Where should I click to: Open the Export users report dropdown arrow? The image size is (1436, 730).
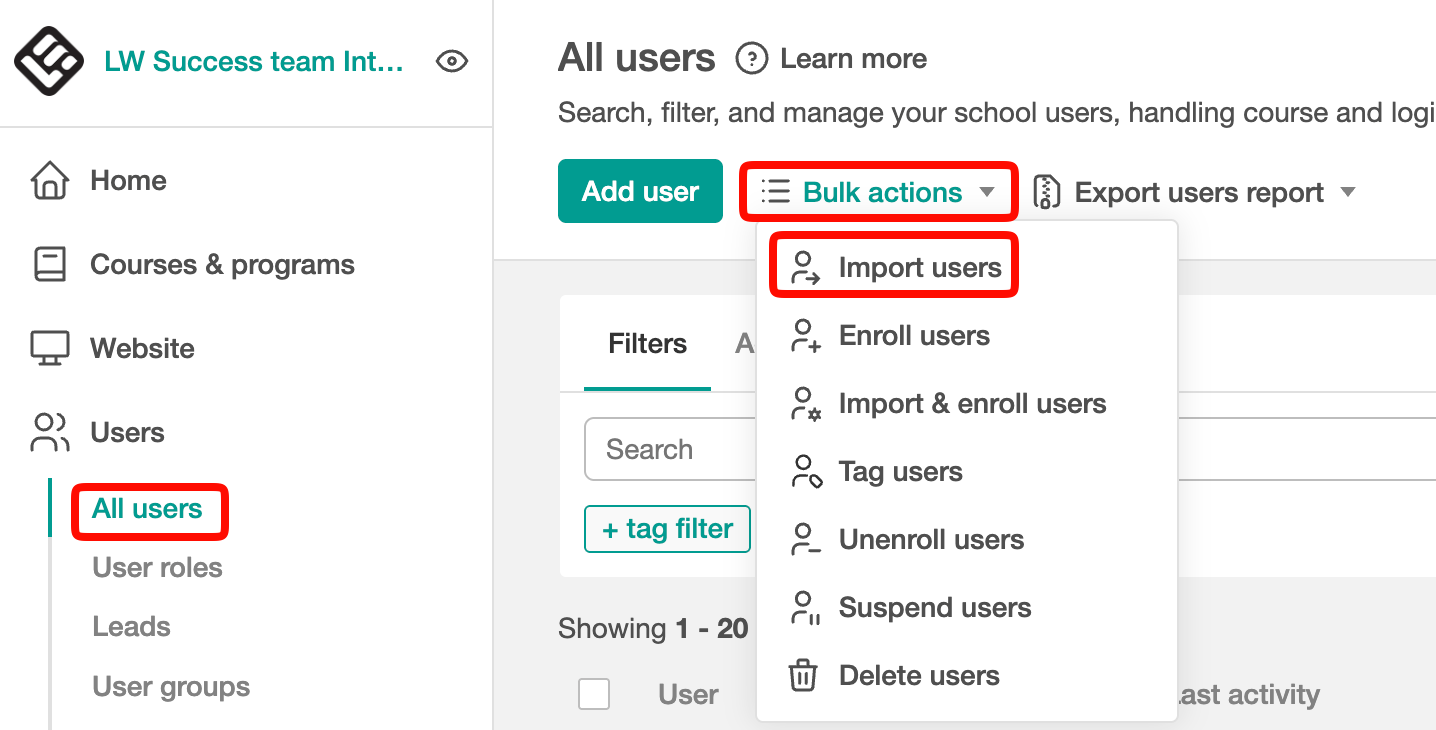(x=1348, y=192)
